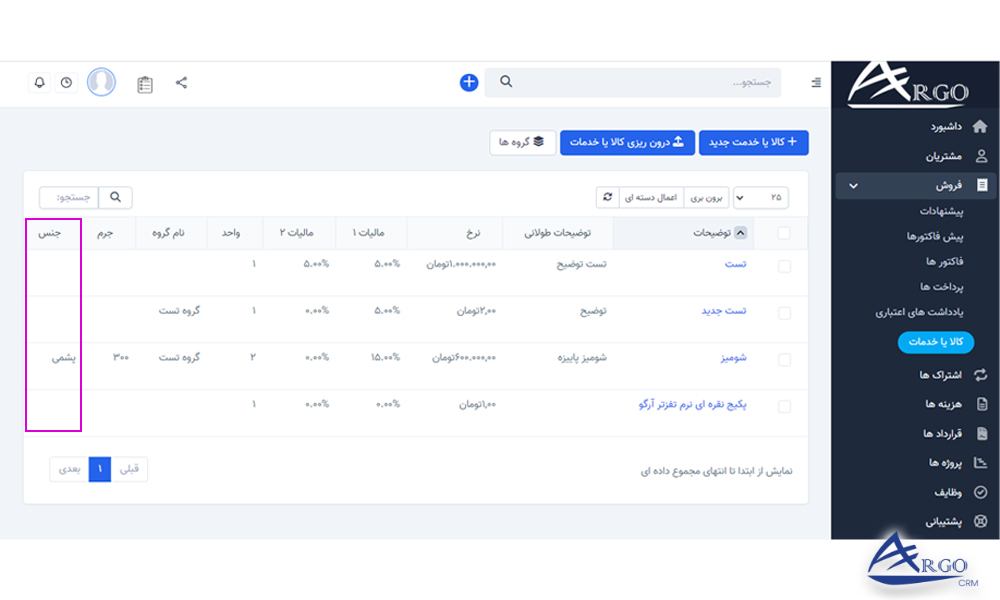Collapse the فروش submenu chevron

[x=854, y=186]
